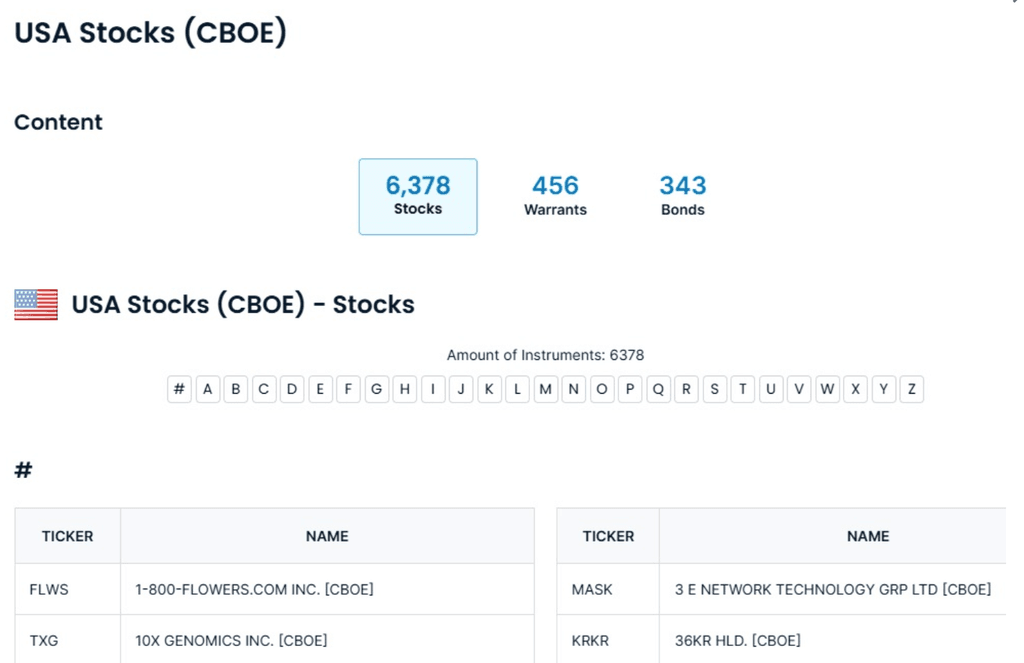Open 1-800-FLOWERS.COM INC. stock entry
The width and height of the screenshot is (1024, 663).
click(x=254, y=589)
